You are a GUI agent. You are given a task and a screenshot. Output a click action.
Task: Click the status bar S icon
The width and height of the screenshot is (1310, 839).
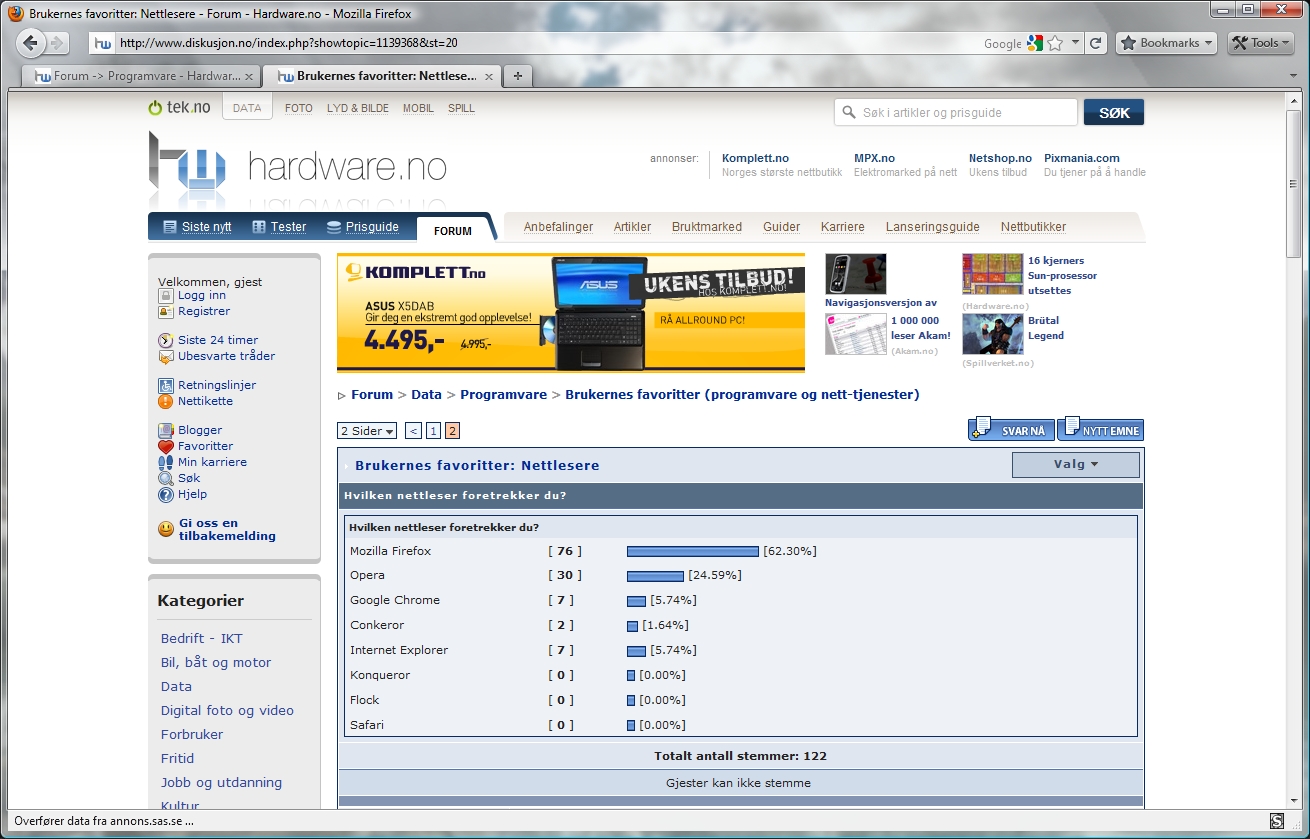coord(1277,821)
